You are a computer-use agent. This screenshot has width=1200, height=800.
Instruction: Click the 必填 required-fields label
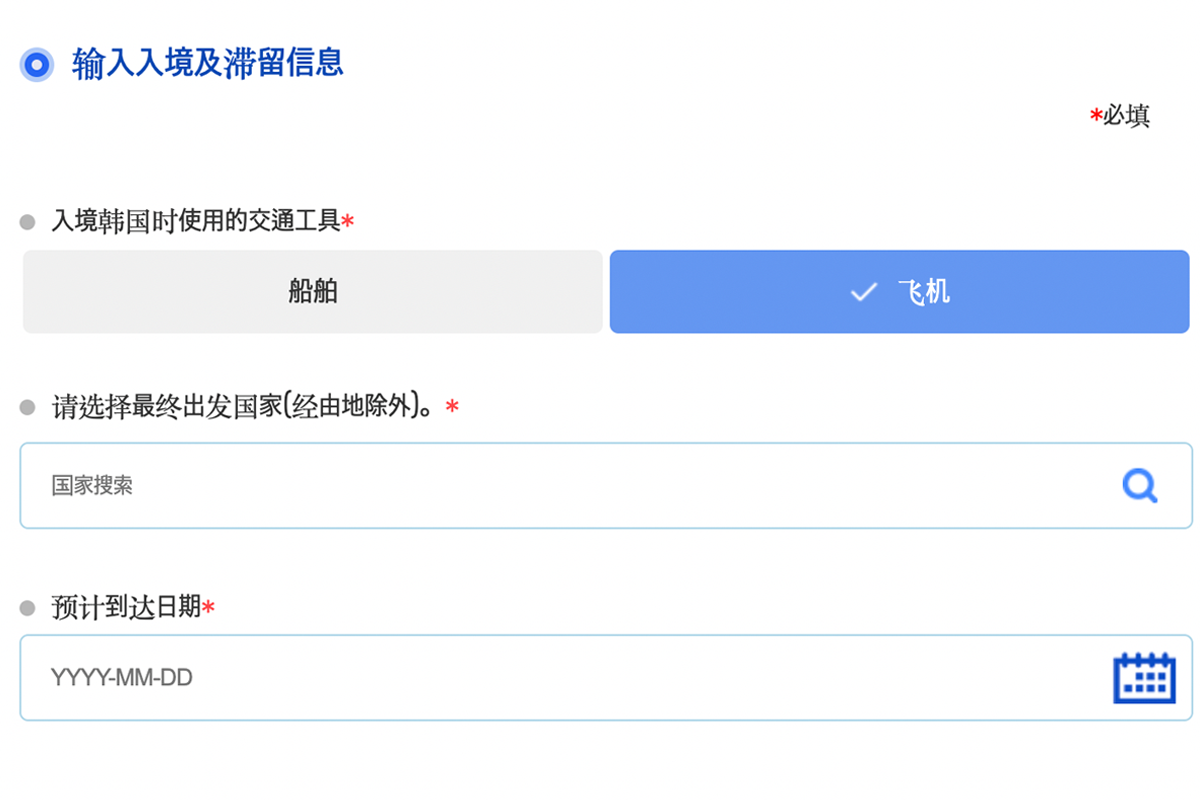(1120, 115)
